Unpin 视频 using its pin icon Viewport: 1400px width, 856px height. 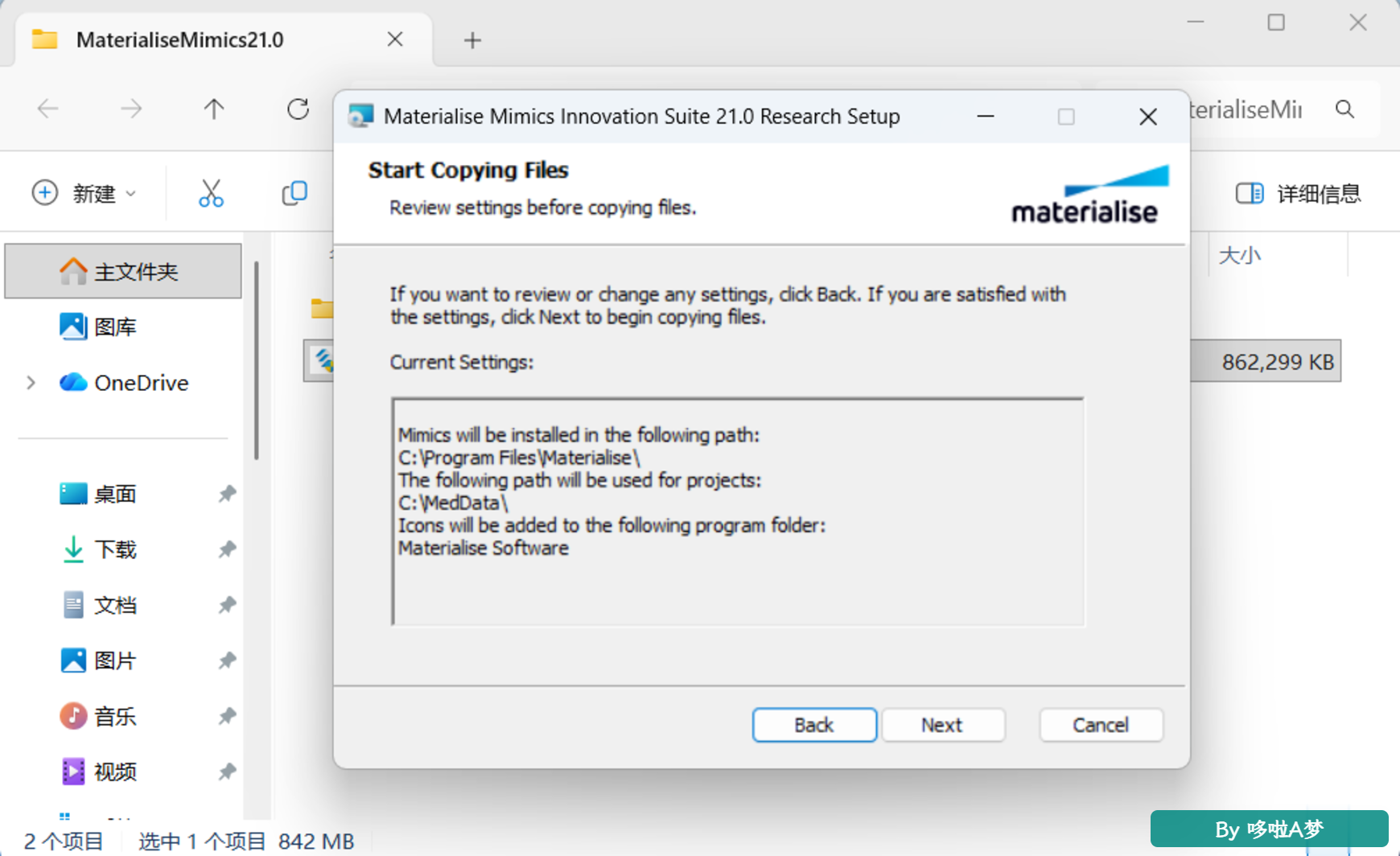[x=227, y=772]
